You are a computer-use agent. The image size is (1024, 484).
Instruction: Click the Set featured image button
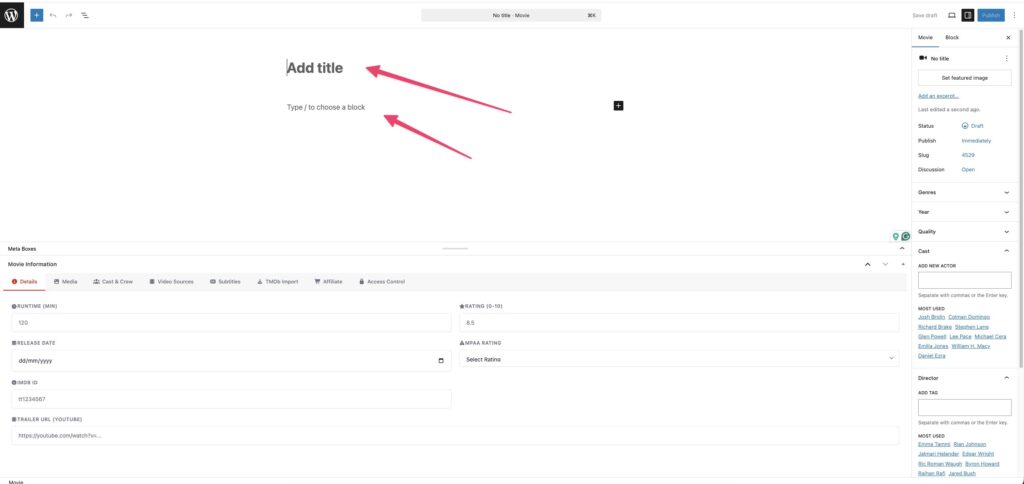[964, 77]
